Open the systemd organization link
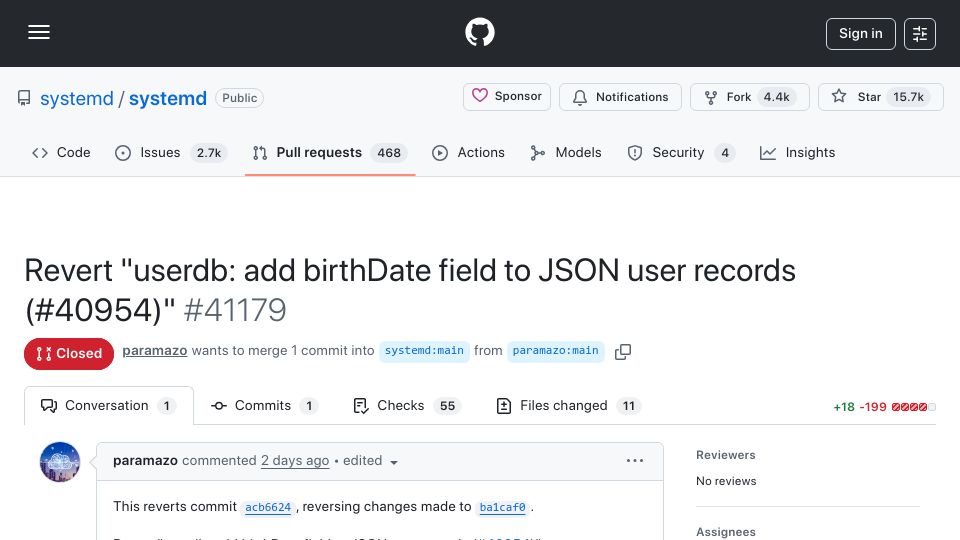The image size is (960, 540). point(77,98)
